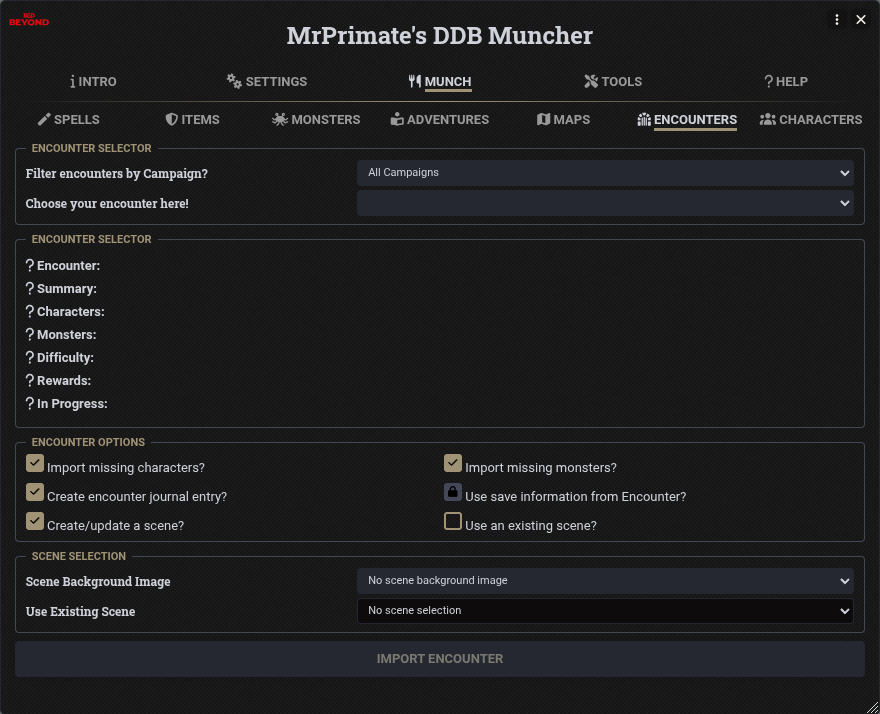Click the lock icon for save information
This screenshot has height=714, width=880.
click(x=453, y=492)
